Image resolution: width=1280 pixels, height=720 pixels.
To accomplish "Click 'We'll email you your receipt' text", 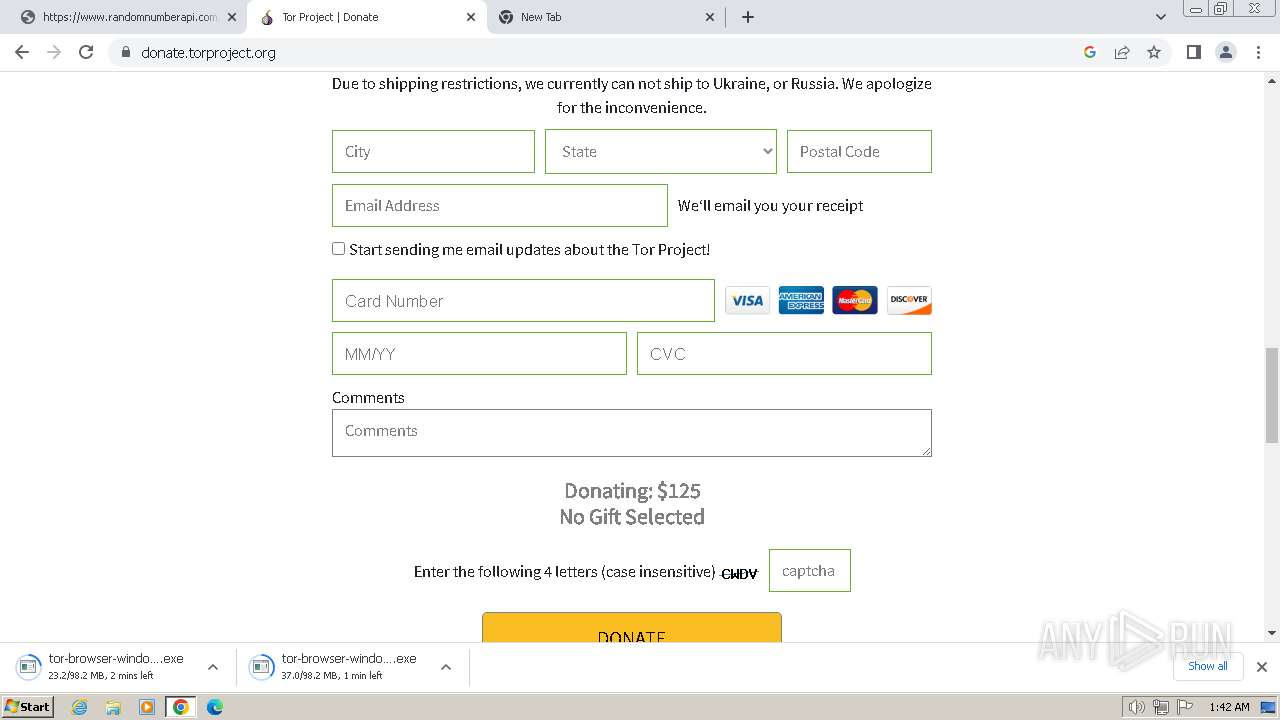I will coord(770,205).
